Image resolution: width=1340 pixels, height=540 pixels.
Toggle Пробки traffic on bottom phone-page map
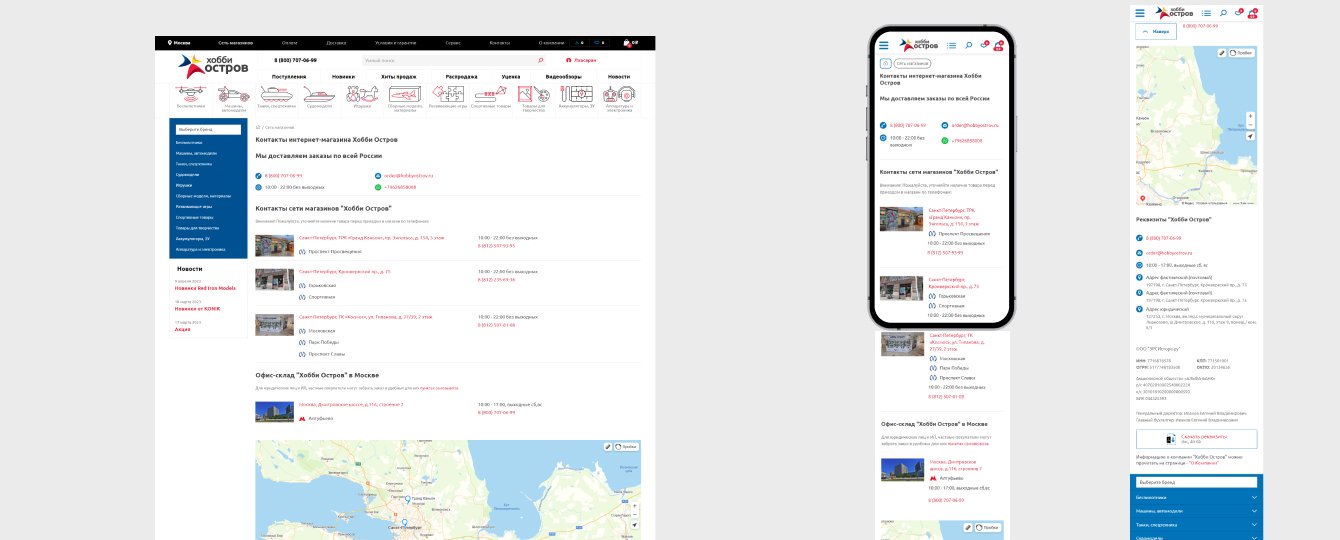pos(986,527)
